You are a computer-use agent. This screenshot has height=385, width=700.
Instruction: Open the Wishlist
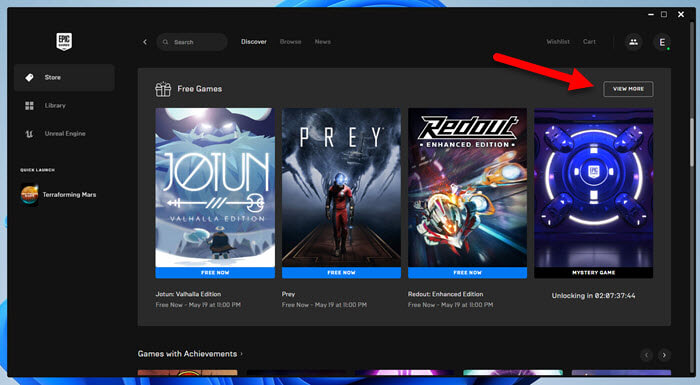coord(558,42)
